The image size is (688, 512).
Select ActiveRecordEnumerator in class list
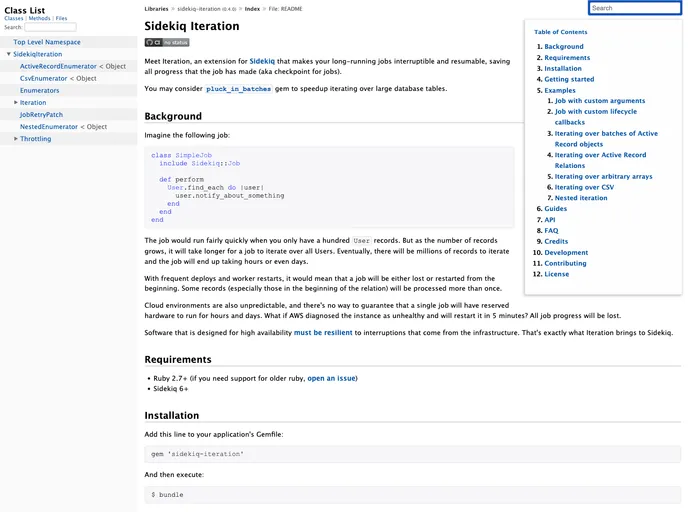tap(58, 66)
